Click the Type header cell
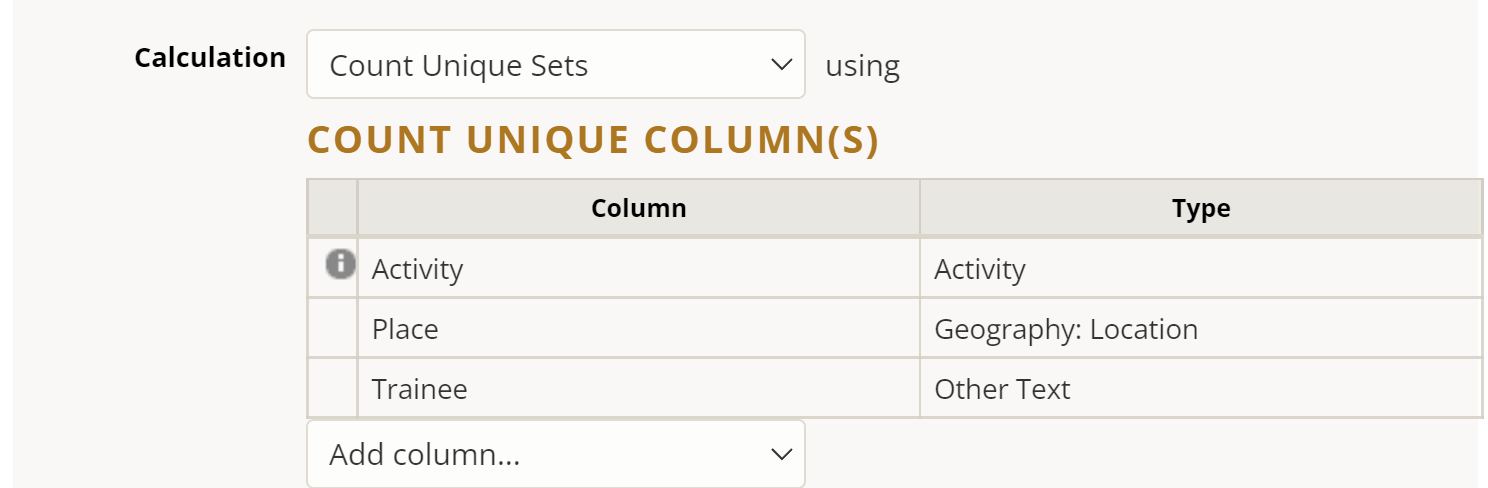This screenshot has height=488, width=1488. click(x=1200, y=208)
